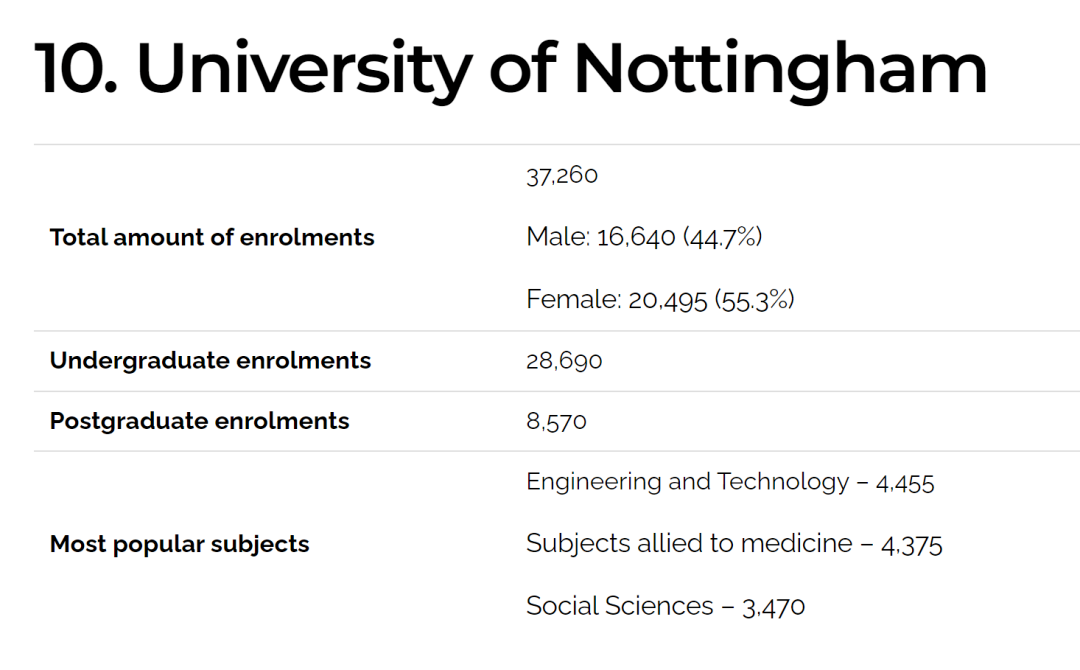The height and width of the screenshot is (670, 1080).
Task: Click the Total amount of enrolments label
Action: pos(212,238)
